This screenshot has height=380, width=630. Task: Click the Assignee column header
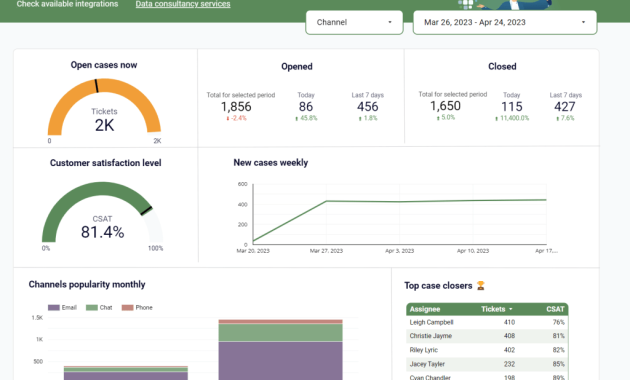tap(425, 309)
